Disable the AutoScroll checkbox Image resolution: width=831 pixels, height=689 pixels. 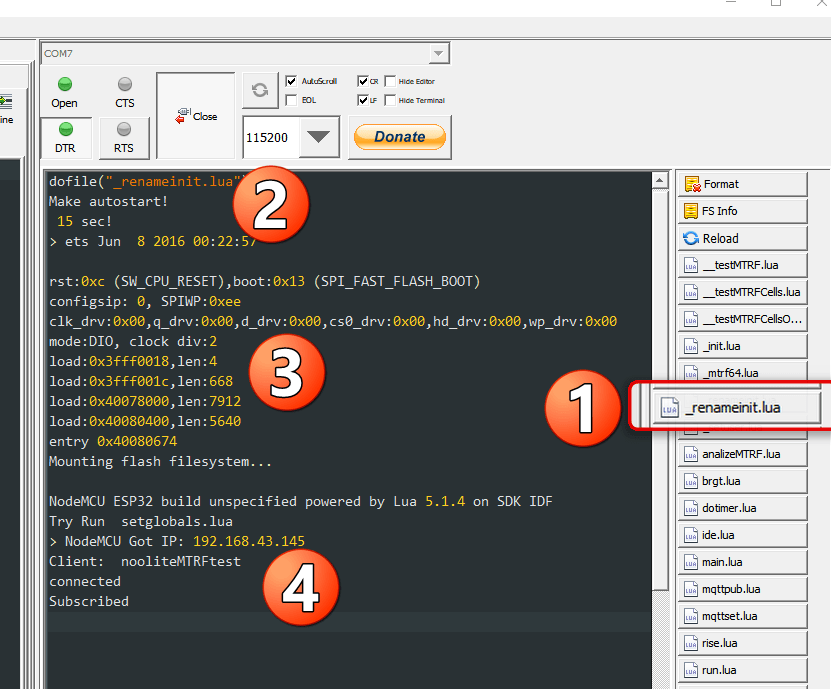[291, 81]
